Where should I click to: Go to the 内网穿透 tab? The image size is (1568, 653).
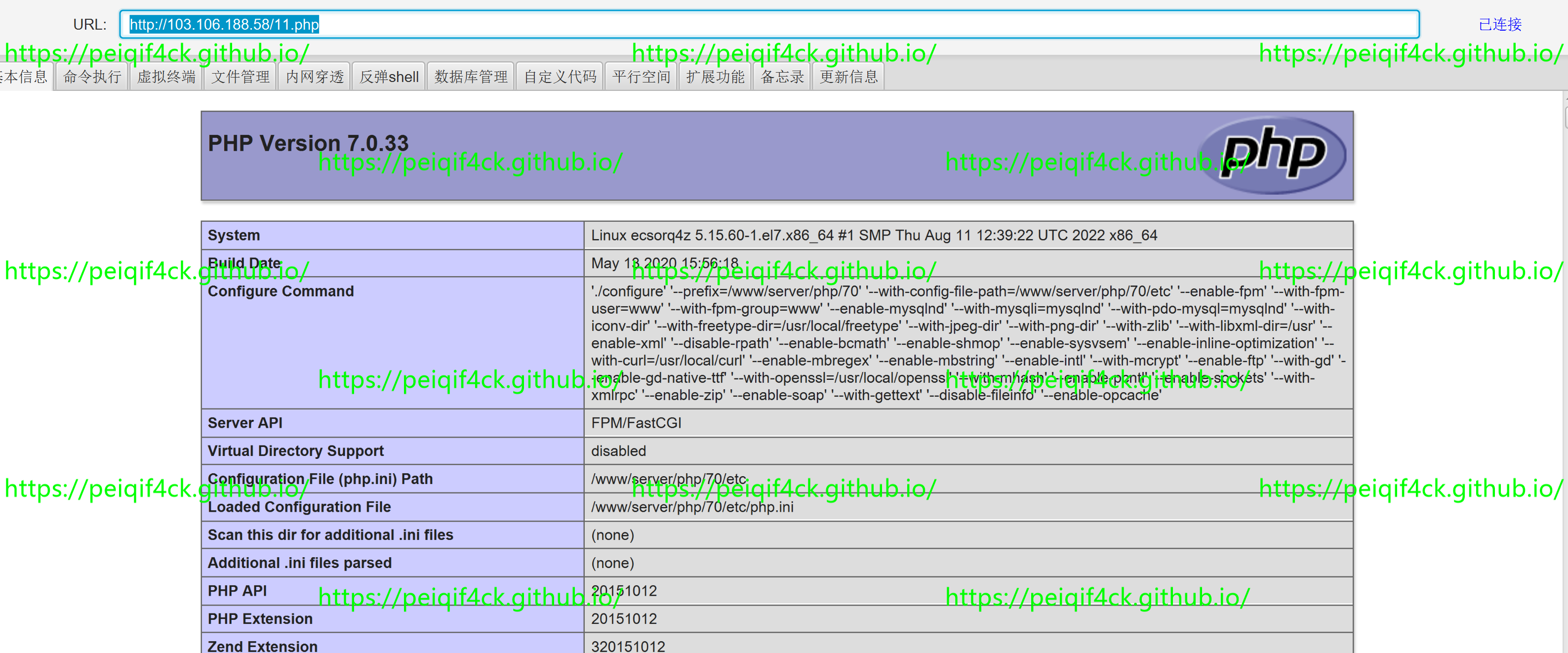[x=315, y=77]
